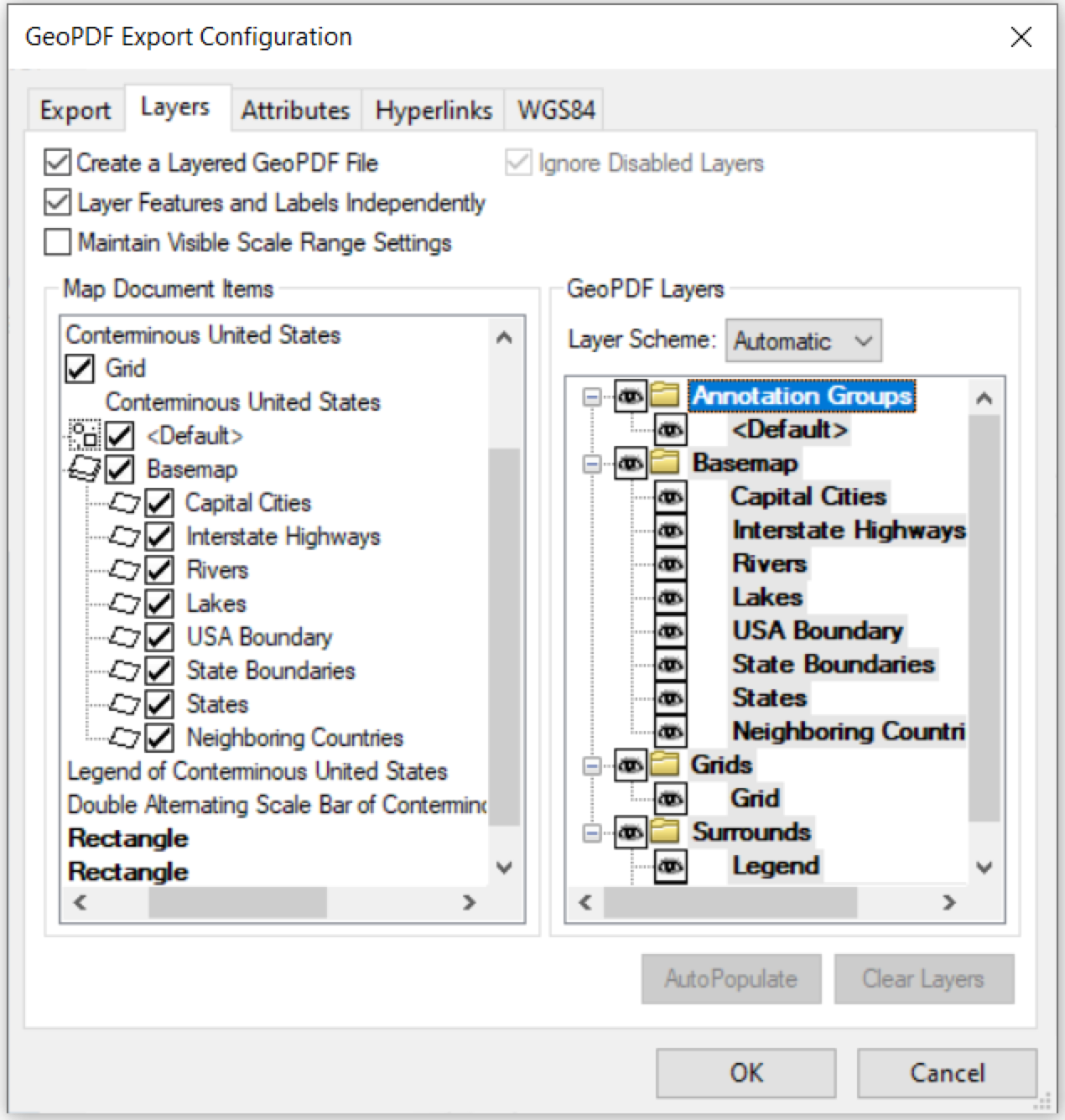Click the layer polygon icon for State Boundaries

point(125,671)
